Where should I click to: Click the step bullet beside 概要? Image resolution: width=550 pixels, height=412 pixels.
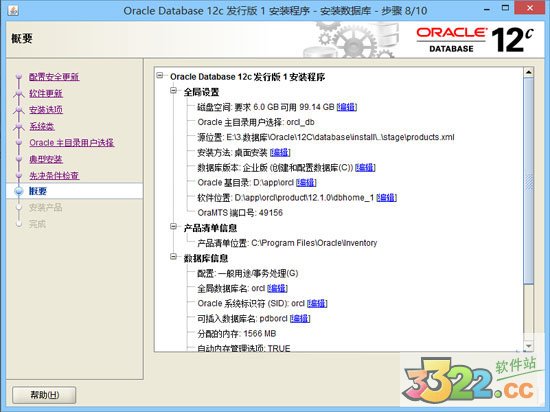pyautogui.click(x=19, y=191)
